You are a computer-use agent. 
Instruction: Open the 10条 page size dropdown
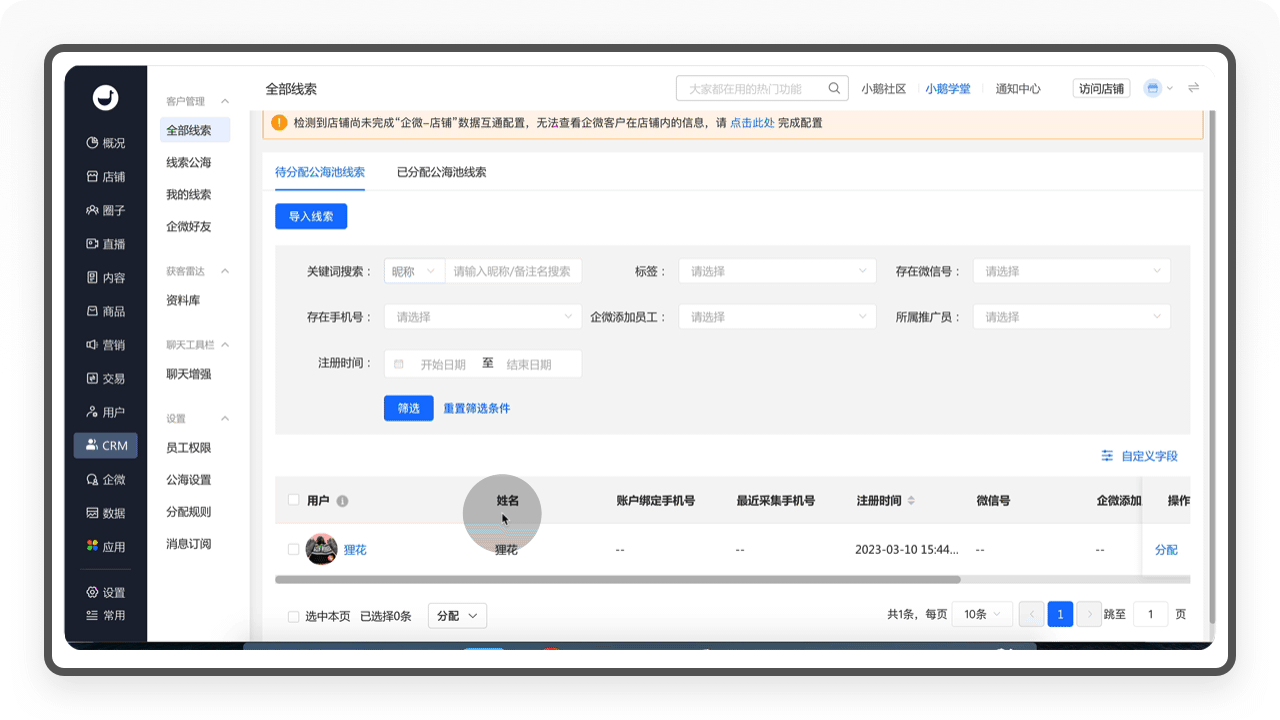pyautogui.click(x=982, y=615)
